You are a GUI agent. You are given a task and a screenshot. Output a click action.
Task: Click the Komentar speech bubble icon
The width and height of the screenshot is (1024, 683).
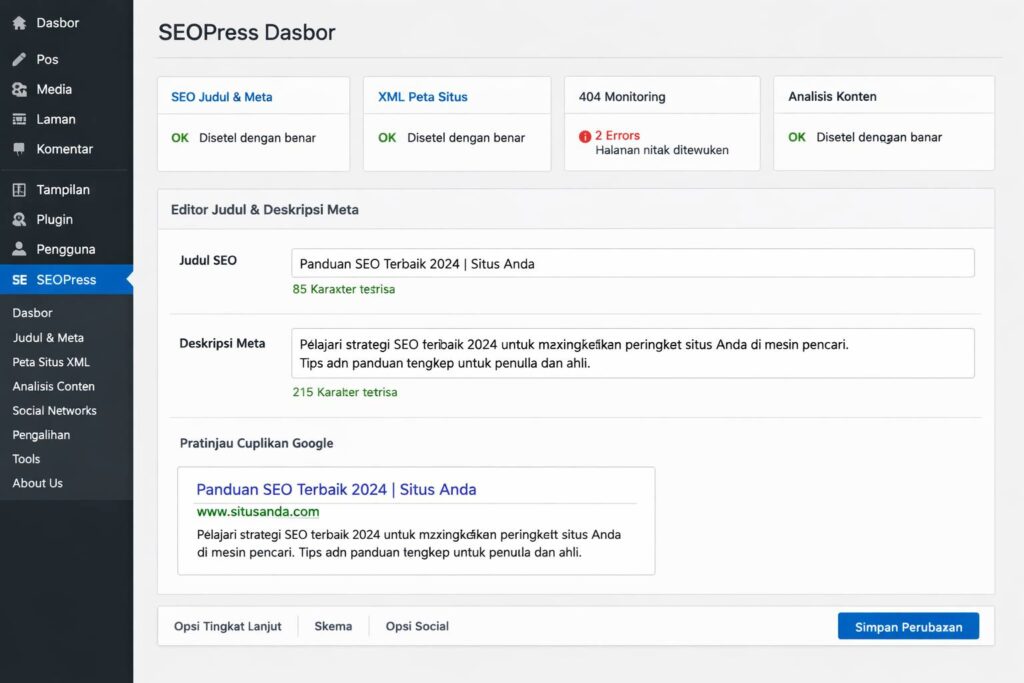point(19,149)
